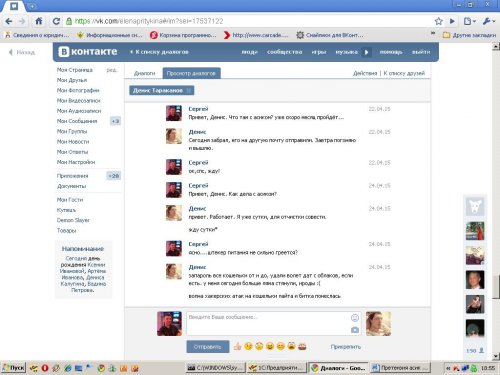The width and height of the screenshot is (500, 375).
Task: Open the Действия actions menu
Action: click(365, 73)
